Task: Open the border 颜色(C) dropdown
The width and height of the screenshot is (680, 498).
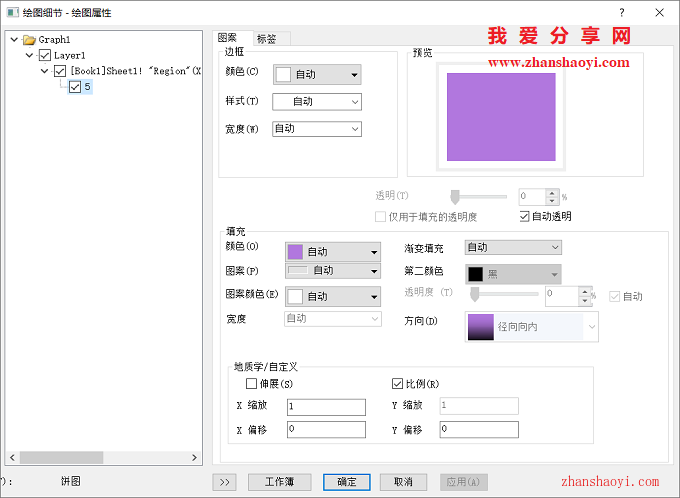Action: [317, 75]
